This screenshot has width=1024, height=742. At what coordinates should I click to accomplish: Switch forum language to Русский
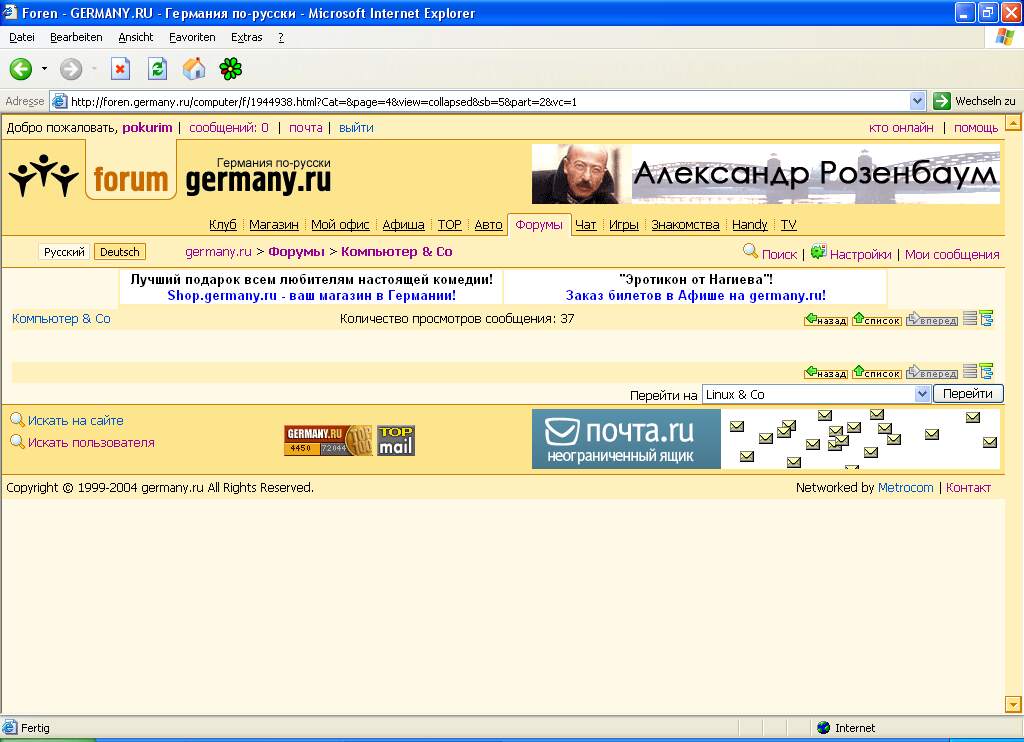click(x=64, y=252)
